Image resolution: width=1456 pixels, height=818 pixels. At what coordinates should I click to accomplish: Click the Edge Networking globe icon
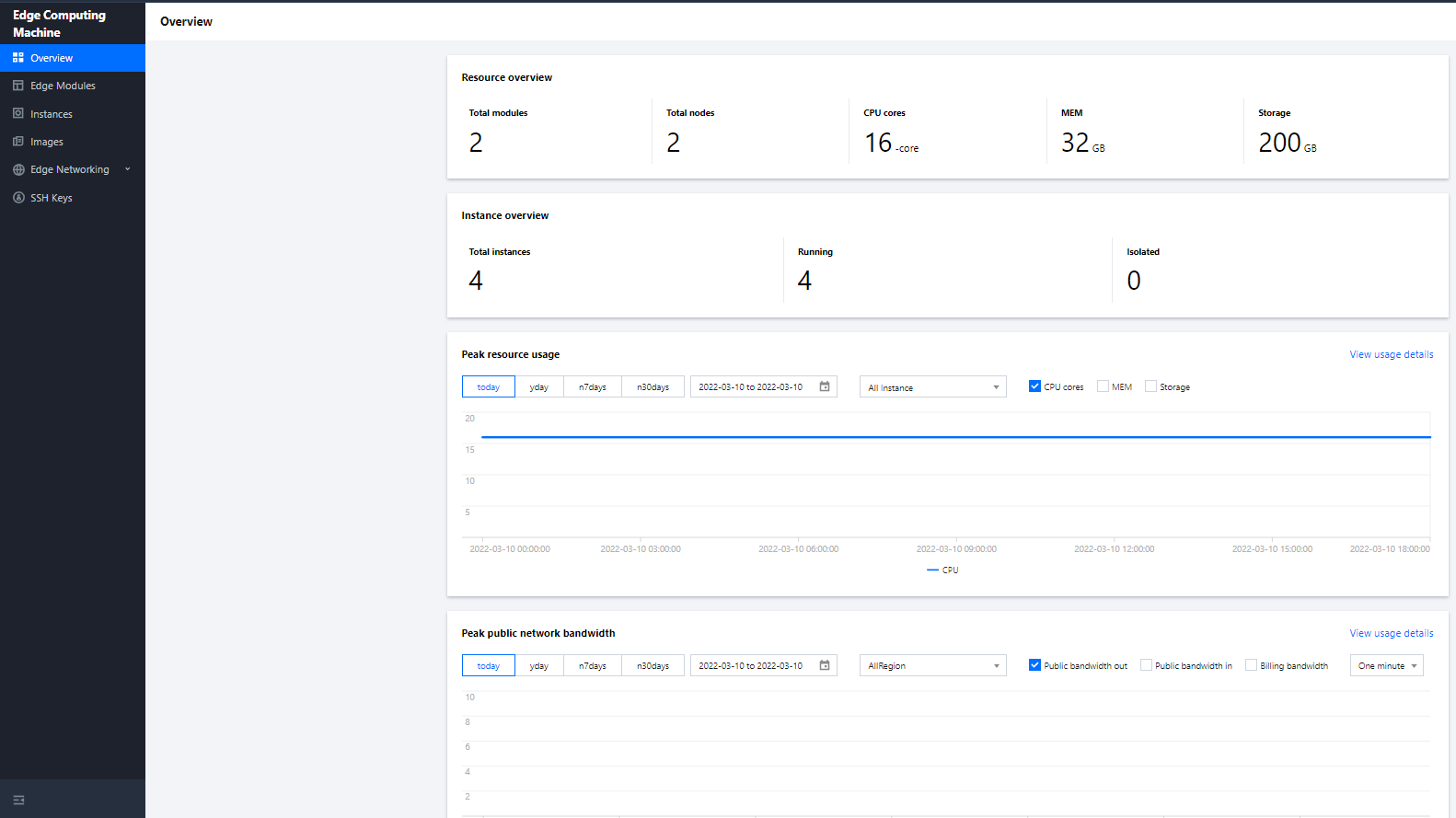click(x=18, y=170)
